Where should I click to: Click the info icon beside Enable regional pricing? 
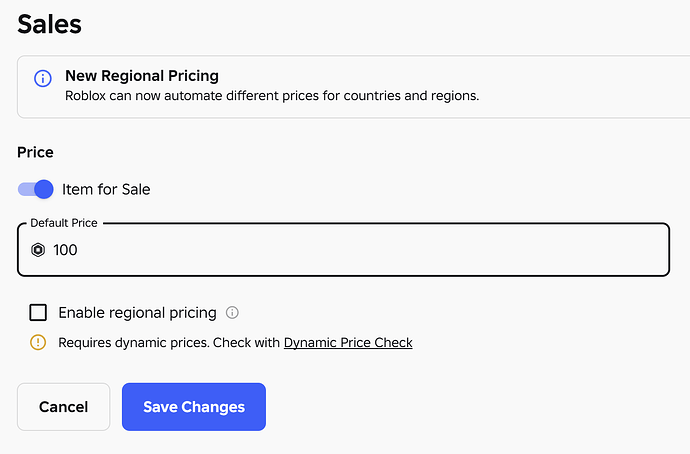232,312
